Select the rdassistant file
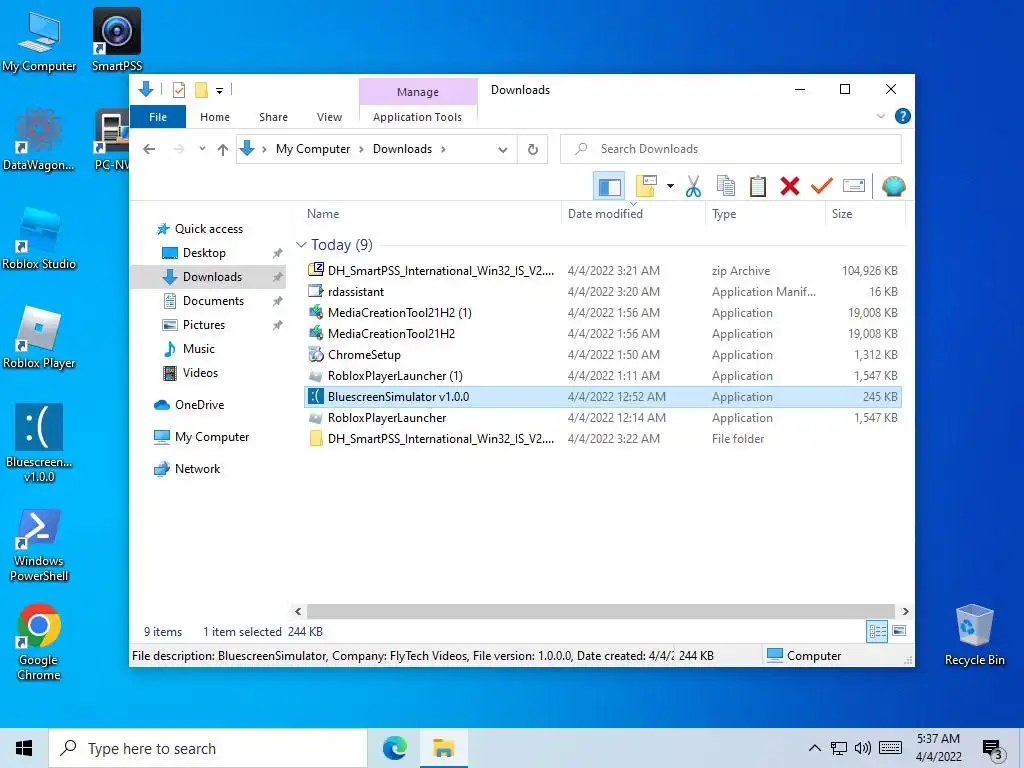Viewport: 1024px width, 768px height. point(603,292)
